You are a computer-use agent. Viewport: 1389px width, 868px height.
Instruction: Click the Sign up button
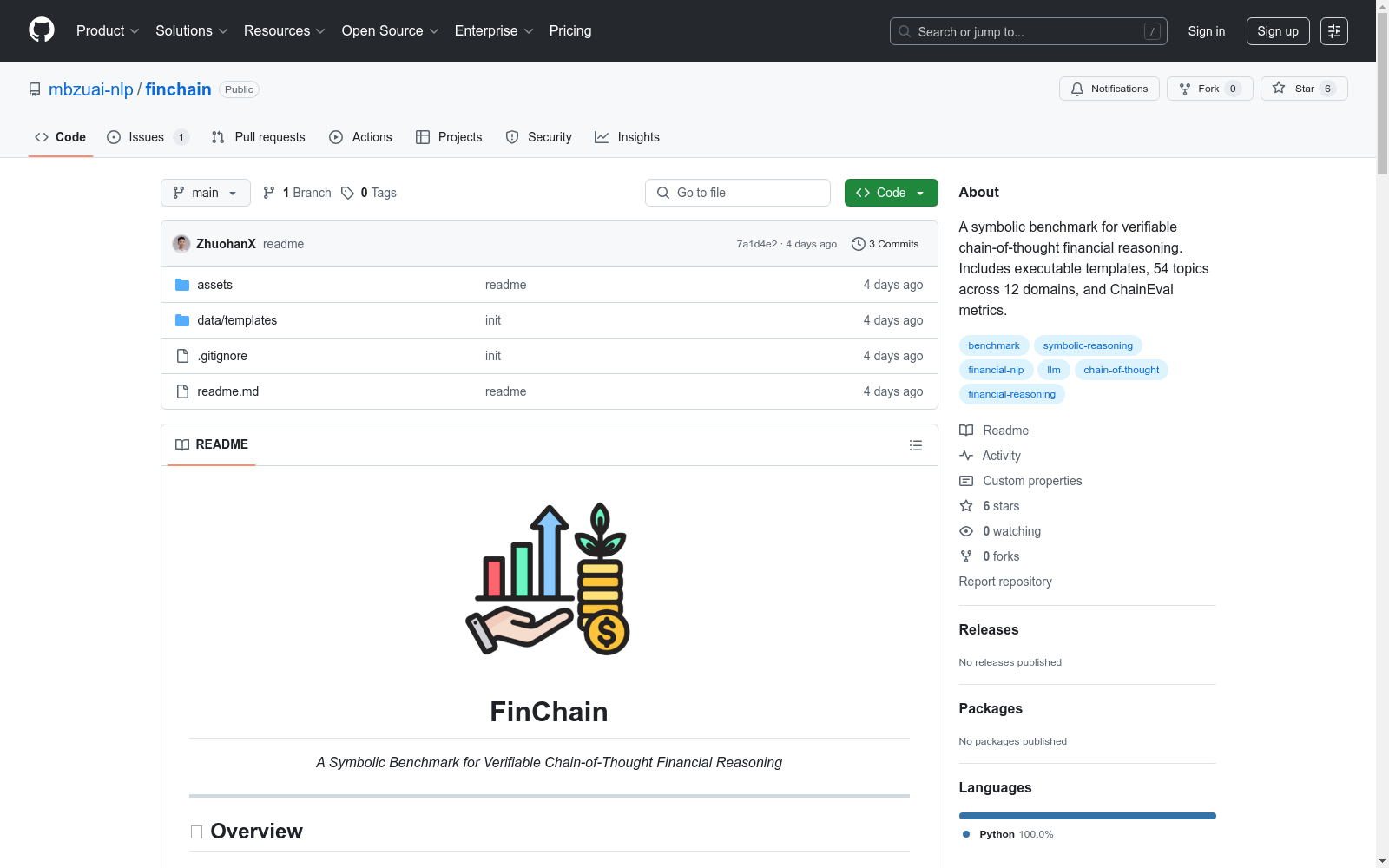[x=1278, y=31]
